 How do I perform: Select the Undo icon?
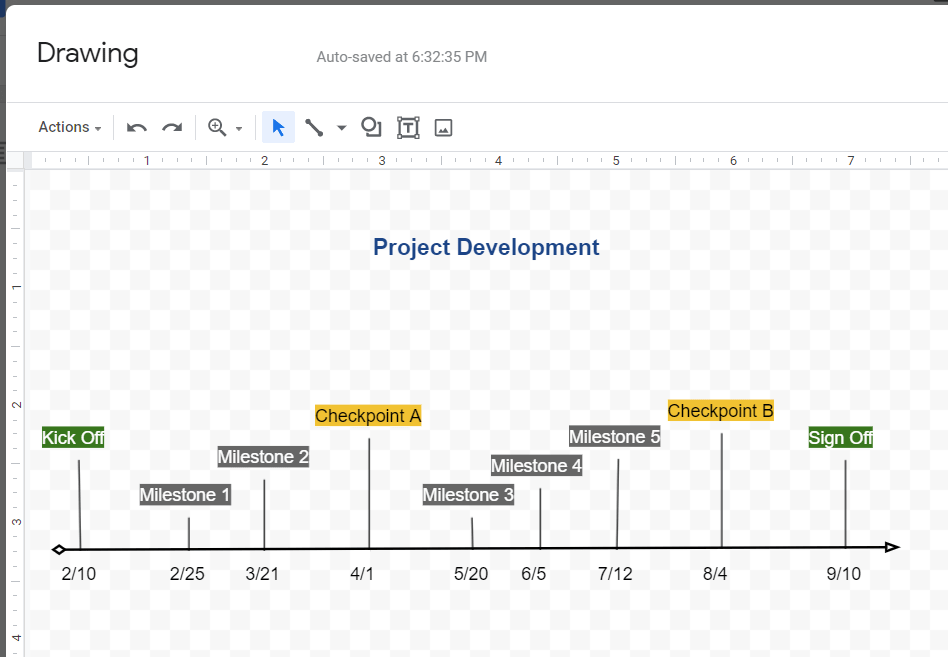coord(136,127)
